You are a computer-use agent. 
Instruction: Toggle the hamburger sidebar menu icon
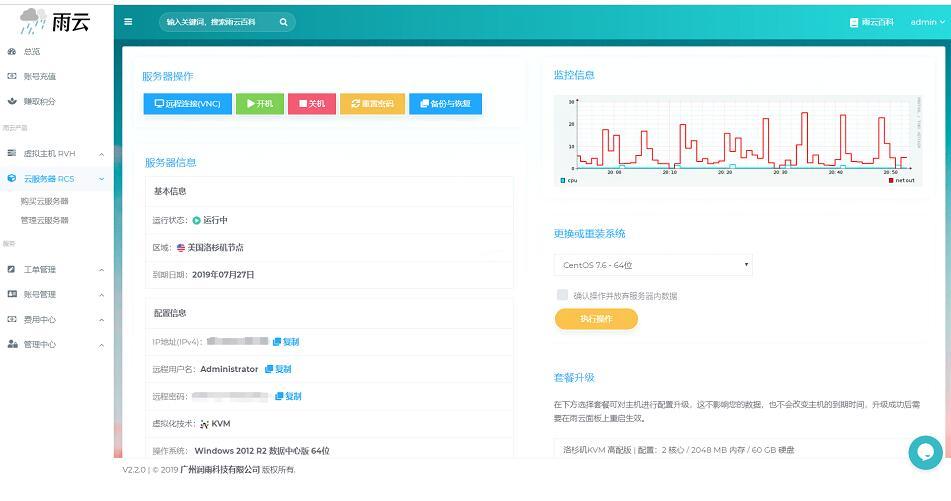(128, 21)
